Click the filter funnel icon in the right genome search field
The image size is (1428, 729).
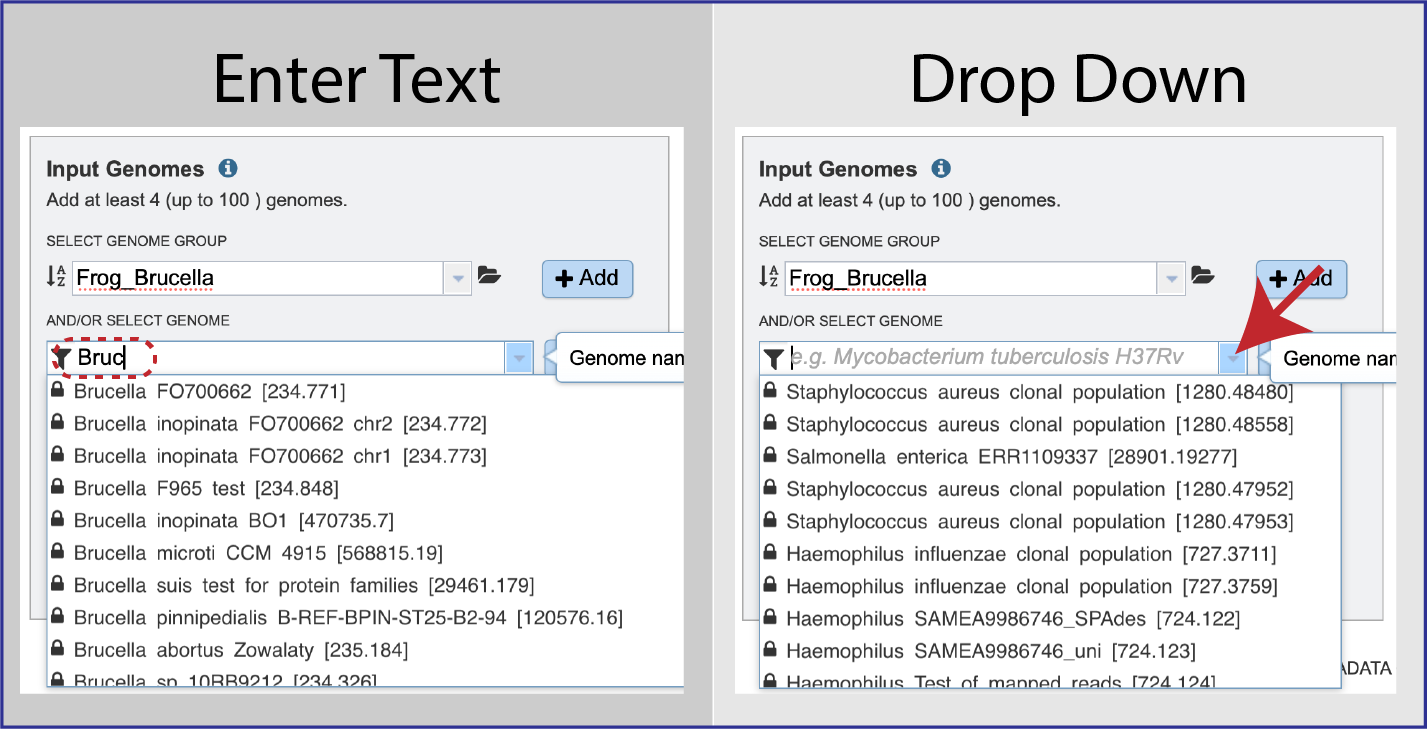(773, 357)
